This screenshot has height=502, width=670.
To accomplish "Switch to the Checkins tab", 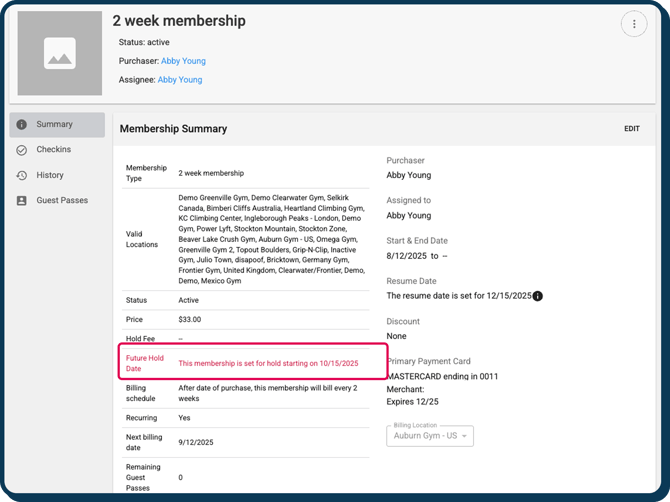I will 54,150.
